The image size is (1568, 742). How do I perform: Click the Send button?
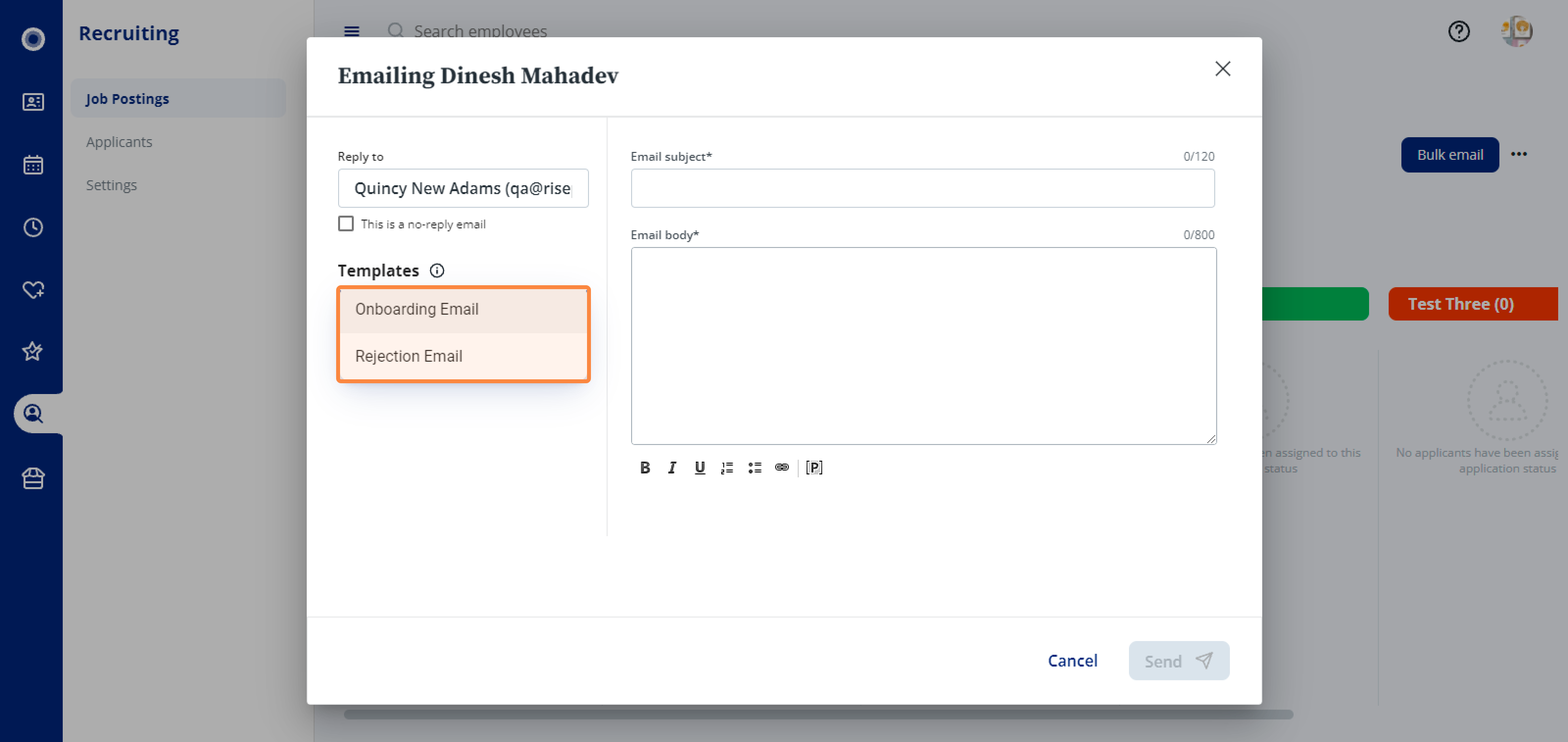click(1179, 661)
